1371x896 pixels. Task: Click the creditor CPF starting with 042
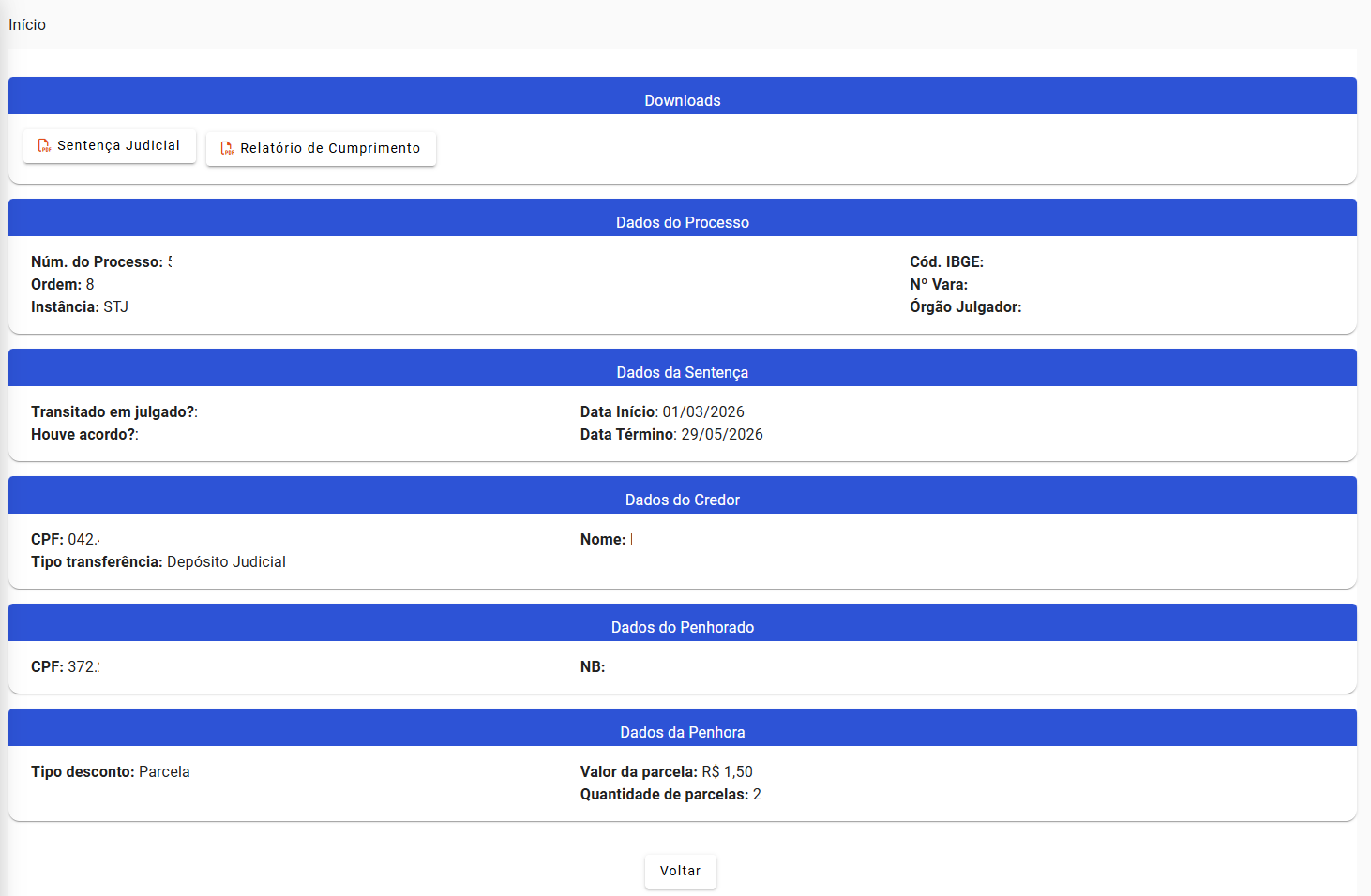[x=66, y=539]
